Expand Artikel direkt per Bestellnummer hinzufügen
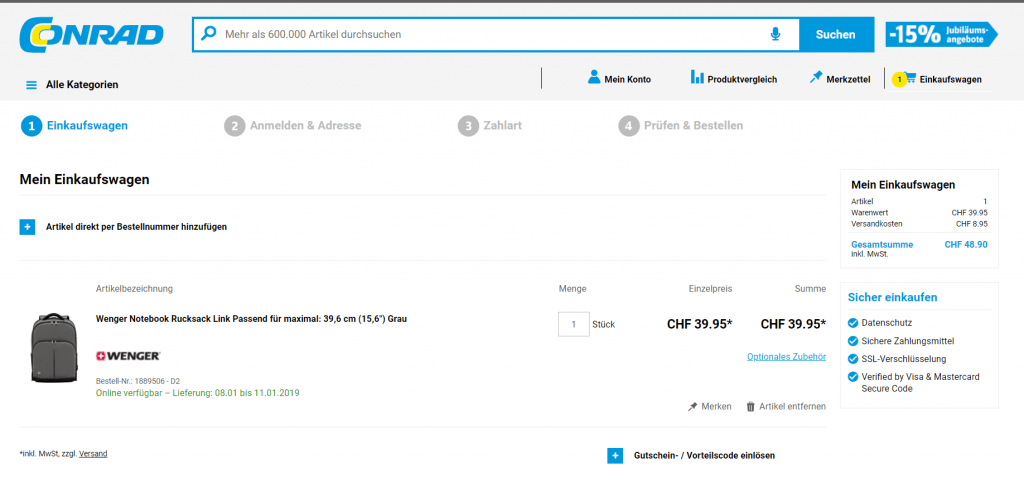 [x=27, y=227]
